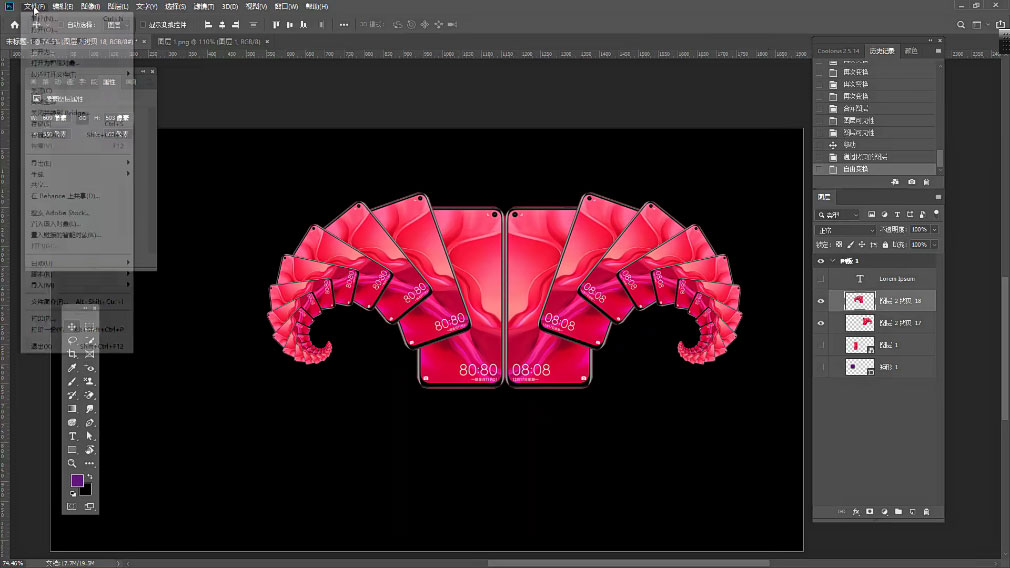
Task: Select history state 合并图层
Action: click(855, 108)
